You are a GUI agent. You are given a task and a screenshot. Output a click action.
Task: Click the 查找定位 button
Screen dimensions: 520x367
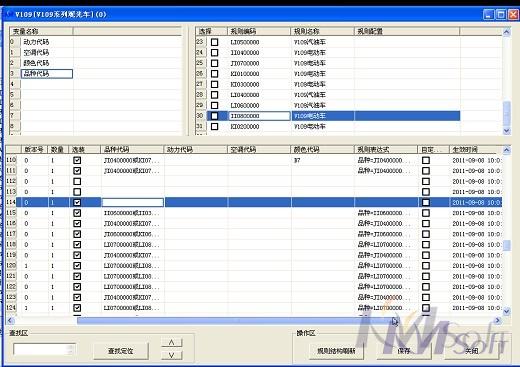[121, 351]
